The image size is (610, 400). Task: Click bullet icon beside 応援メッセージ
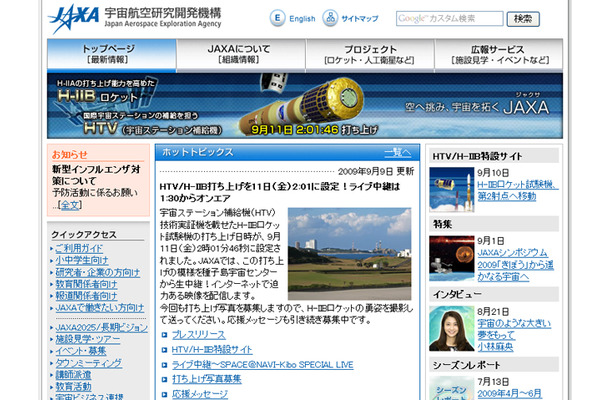(x=164, y=394)
